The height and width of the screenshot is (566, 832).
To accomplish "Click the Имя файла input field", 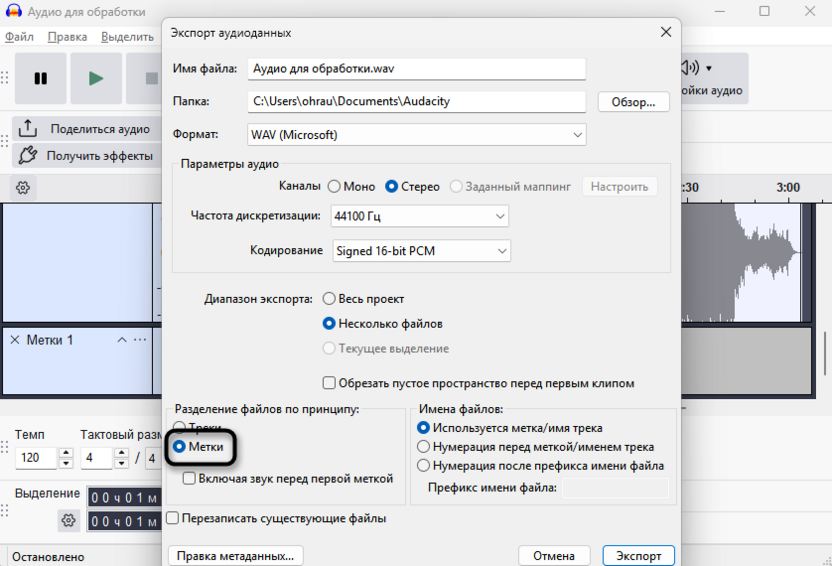I will (x=417, y=68).
